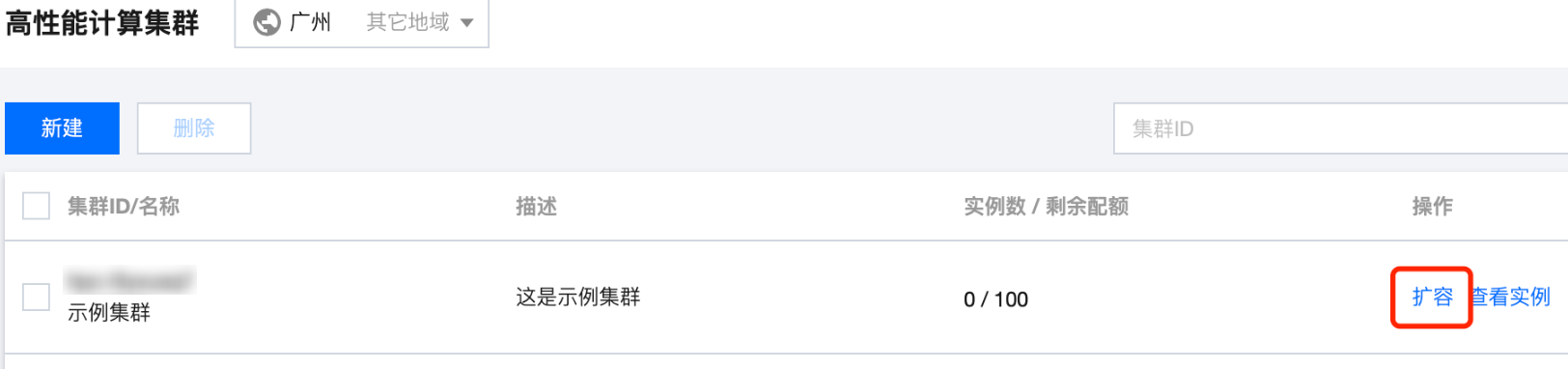Toggle the select-all checkbox in table header
The width and height of the screenshot is (1568, 369).
[x=36, y=206]
